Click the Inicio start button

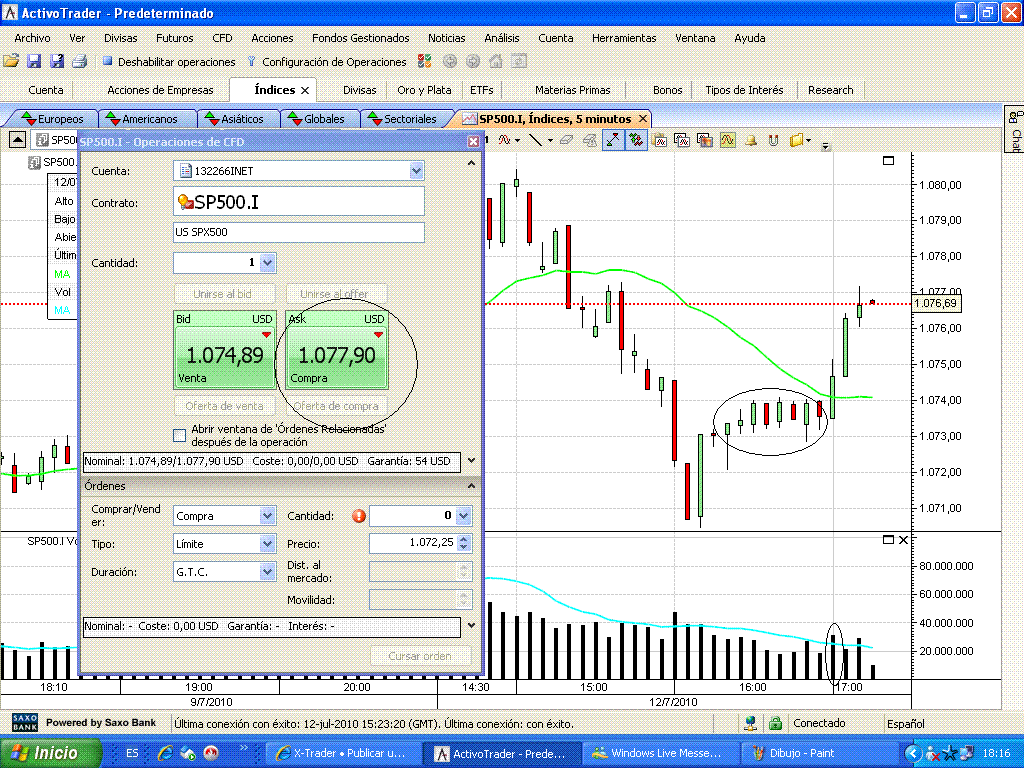pyautogui.click(x=51, y=753)
